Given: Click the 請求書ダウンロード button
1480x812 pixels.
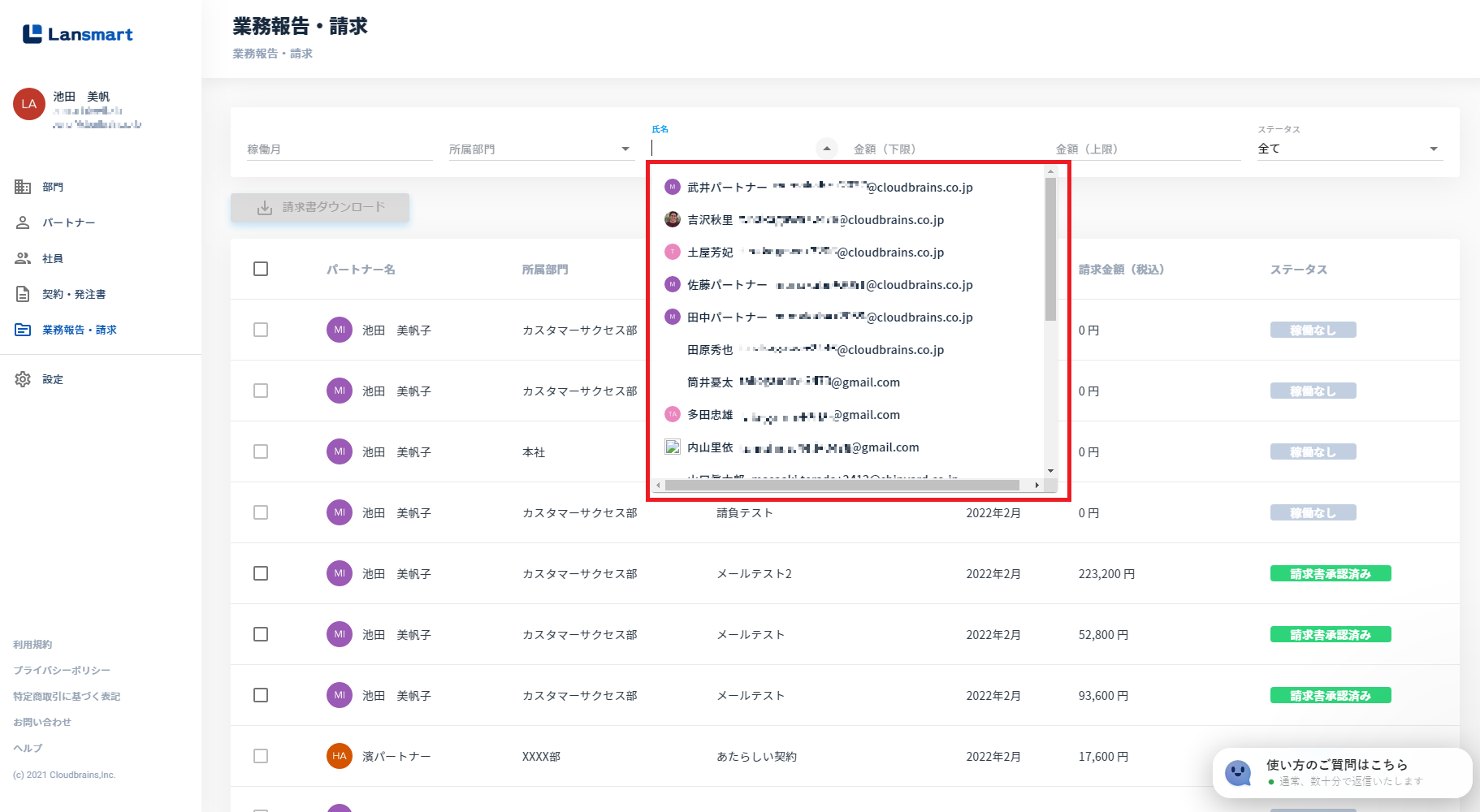Looking at the screenshot, I should pos(320,207).
